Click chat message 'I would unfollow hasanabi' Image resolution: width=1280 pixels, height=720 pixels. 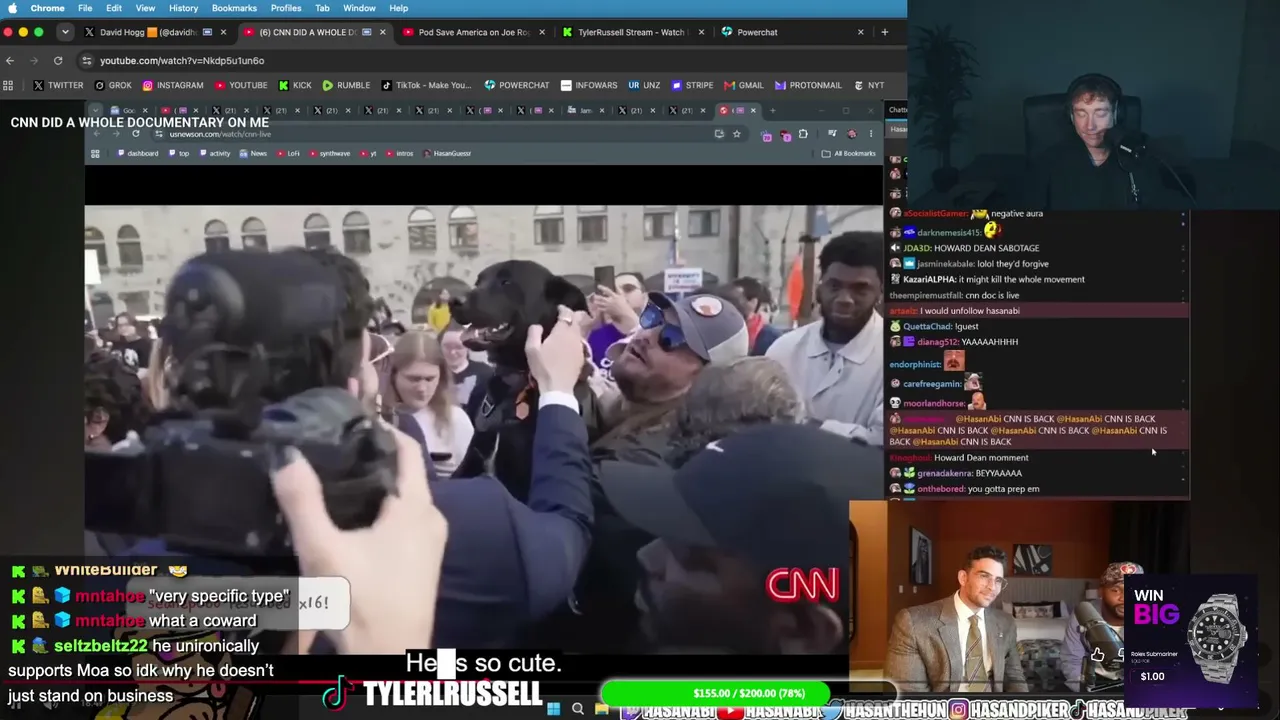pyautogui.click(x=969, y=311)
